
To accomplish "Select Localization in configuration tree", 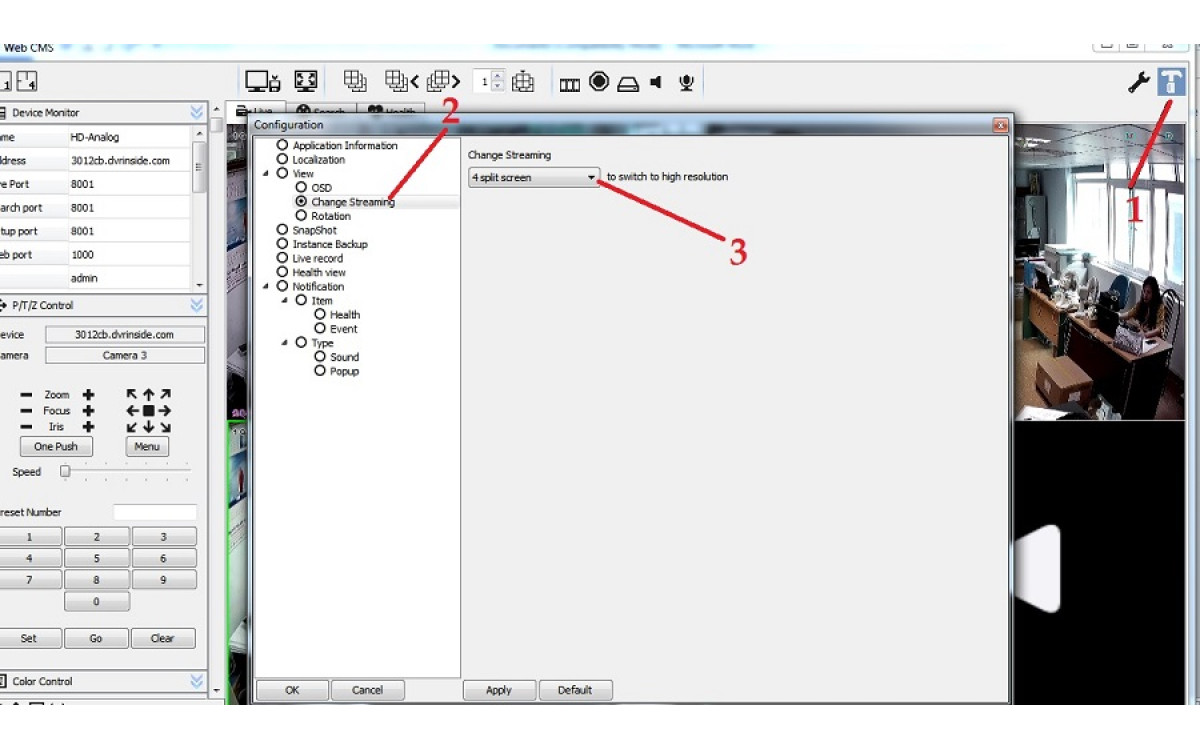I will (283, 160).
